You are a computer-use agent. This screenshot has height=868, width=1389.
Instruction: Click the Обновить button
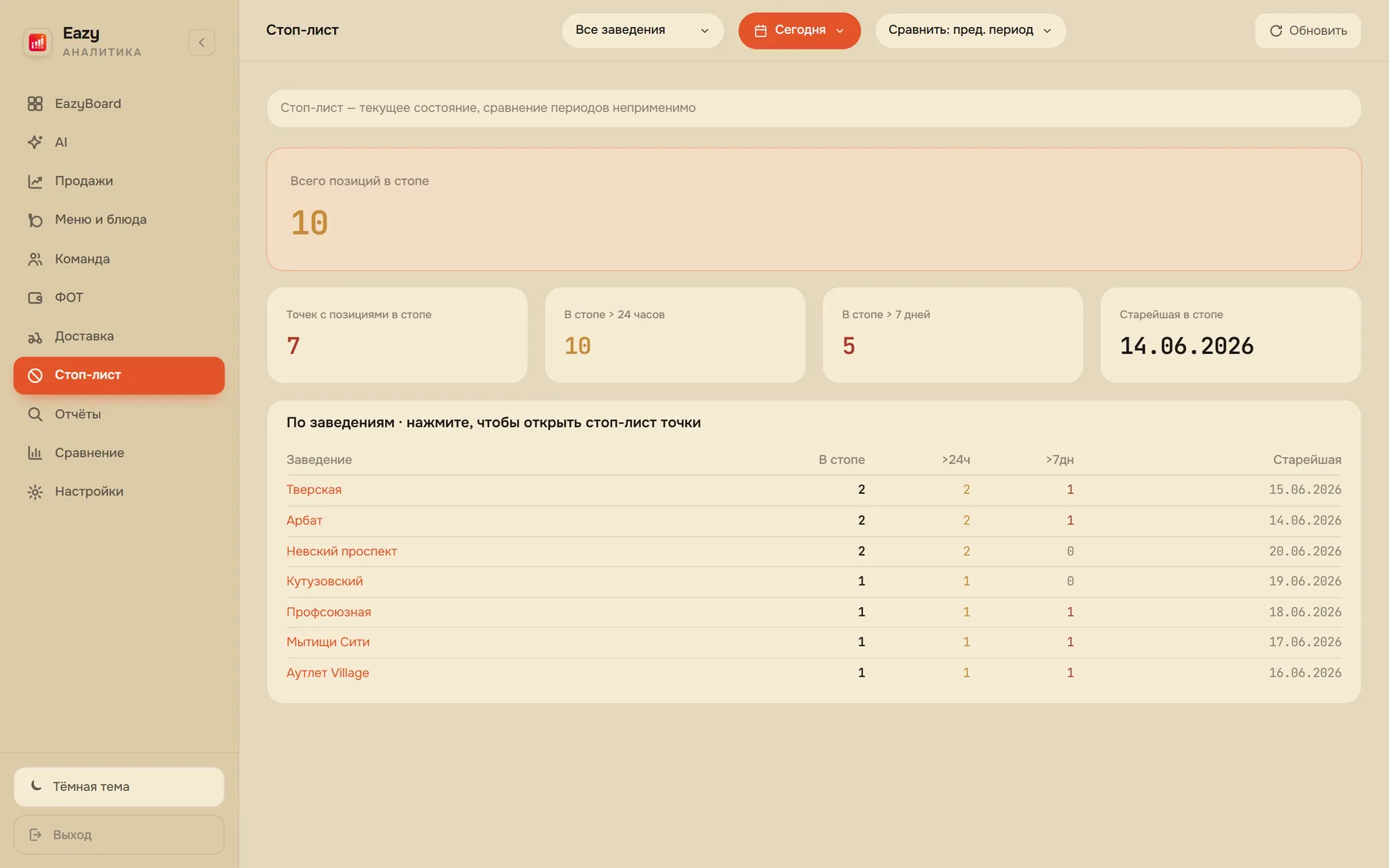tap(1307, 31)
